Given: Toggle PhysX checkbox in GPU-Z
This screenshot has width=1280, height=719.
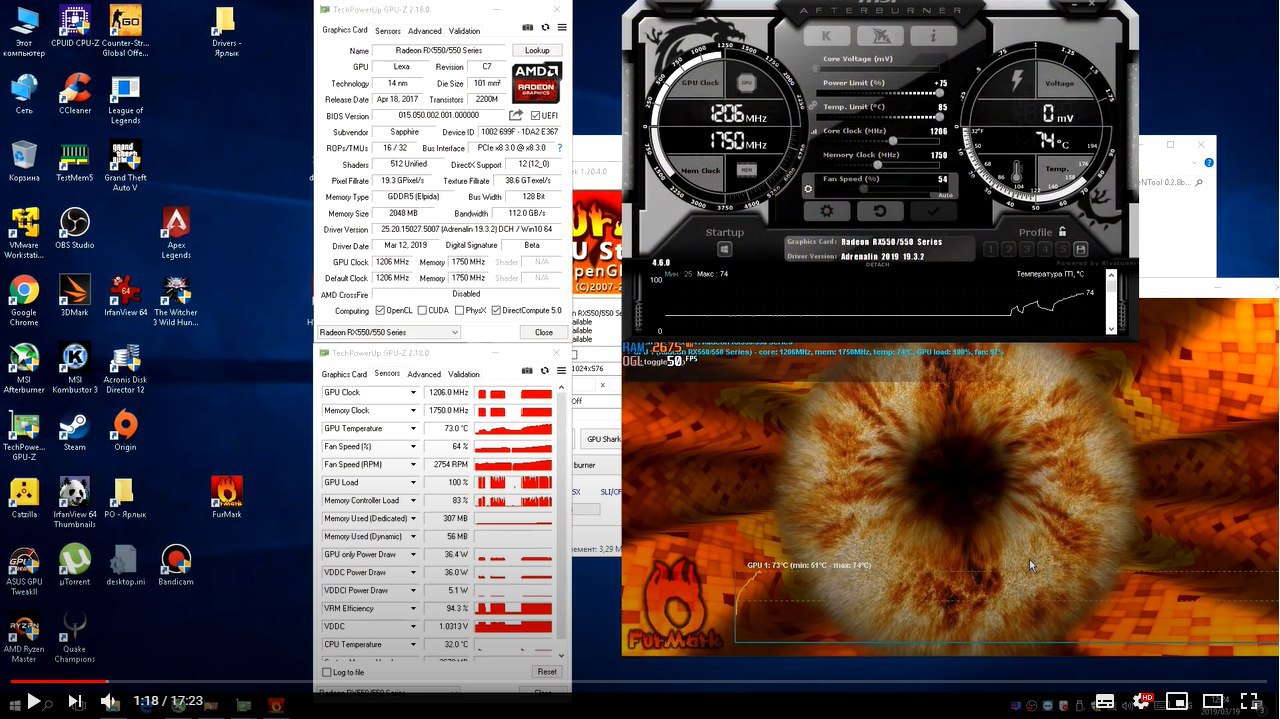Looking at the screenshot, I should coord(458,311).
